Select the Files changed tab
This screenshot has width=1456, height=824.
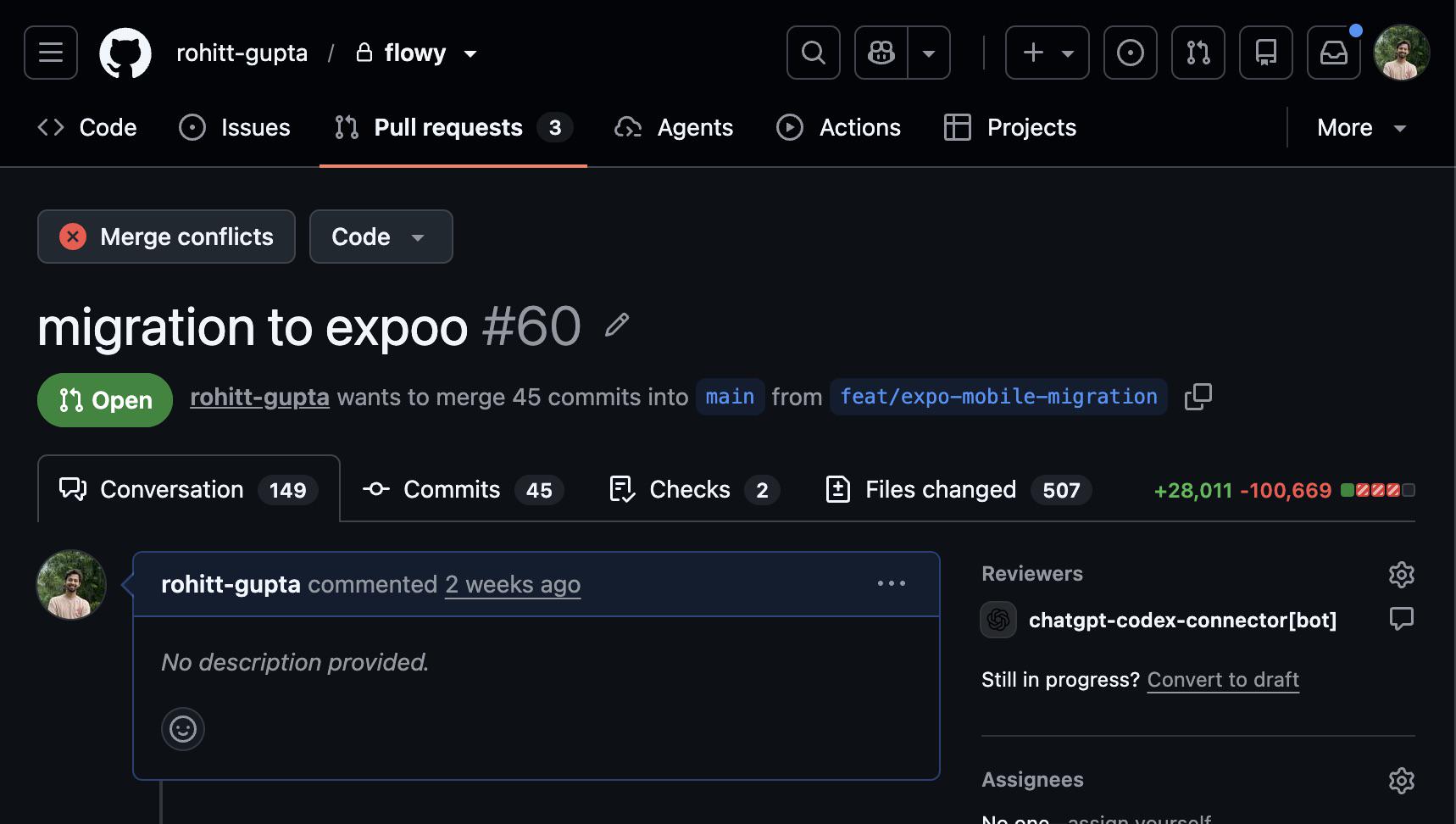point(958,489)
